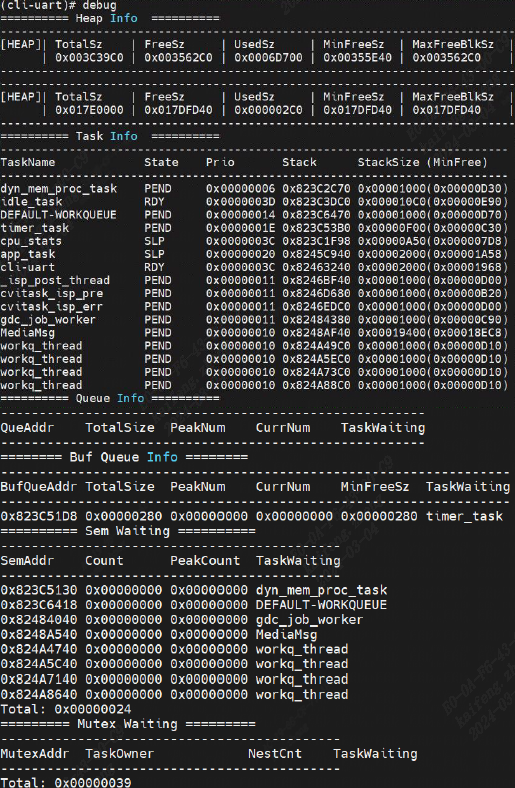The image size is (515, 788).
Task: Click TotalSz value 0x003C39C0
Action: (89, 57)
